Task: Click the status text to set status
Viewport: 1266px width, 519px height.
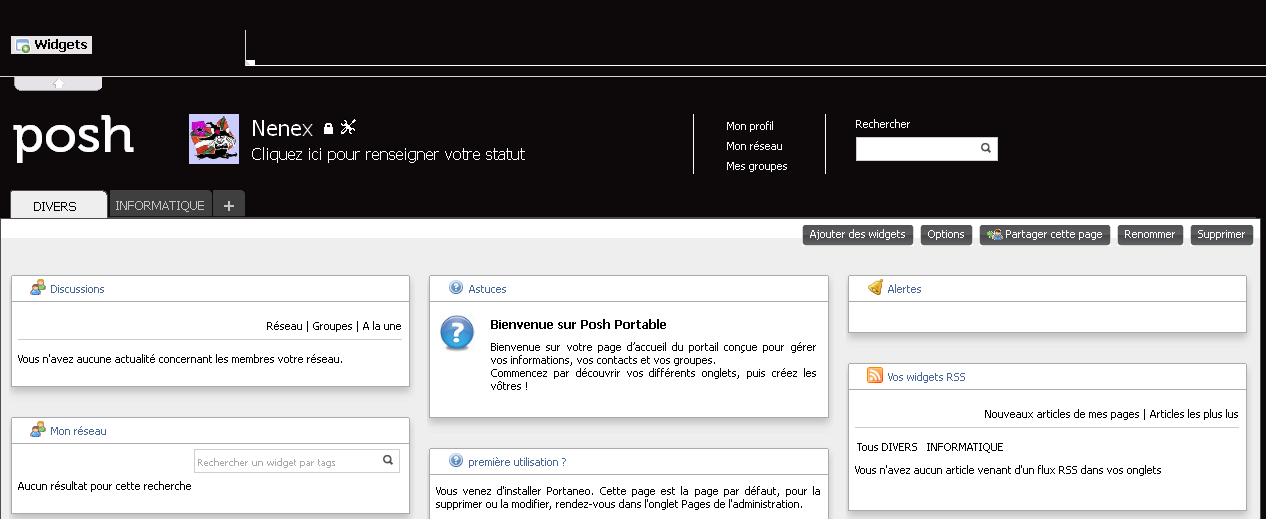Action: (x=388, y=154)
